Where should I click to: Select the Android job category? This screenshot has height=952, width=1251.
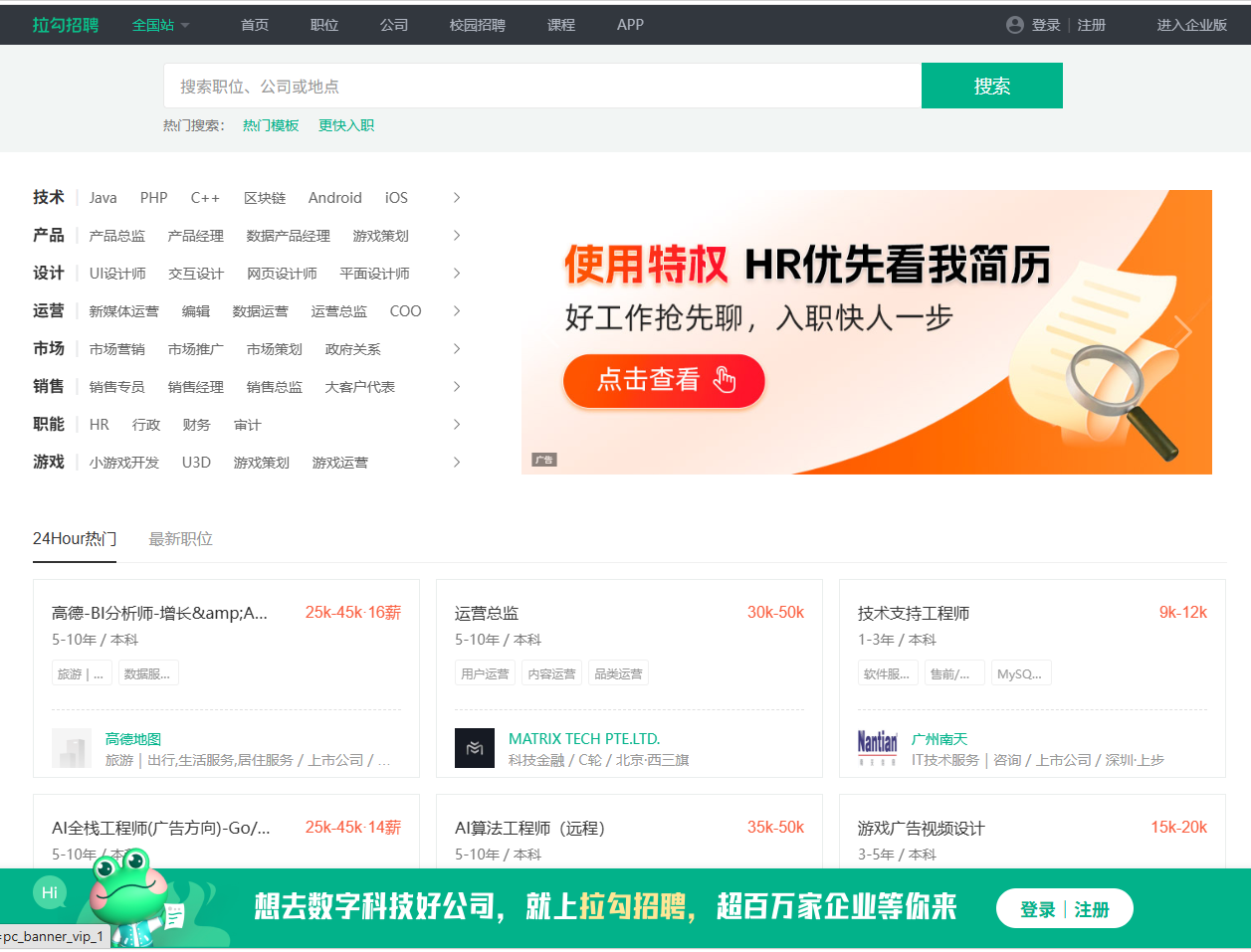(x=335, y=198)
